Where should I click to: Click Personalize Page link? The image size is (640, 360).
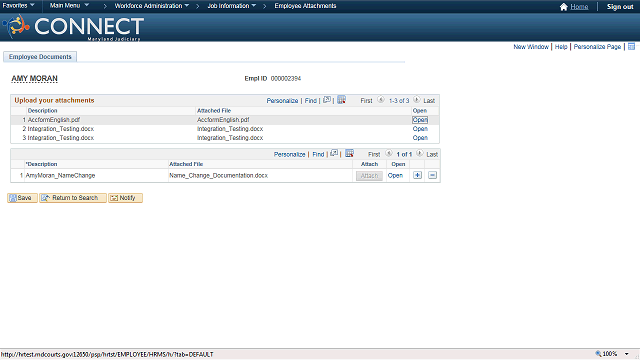pos(597,47)
